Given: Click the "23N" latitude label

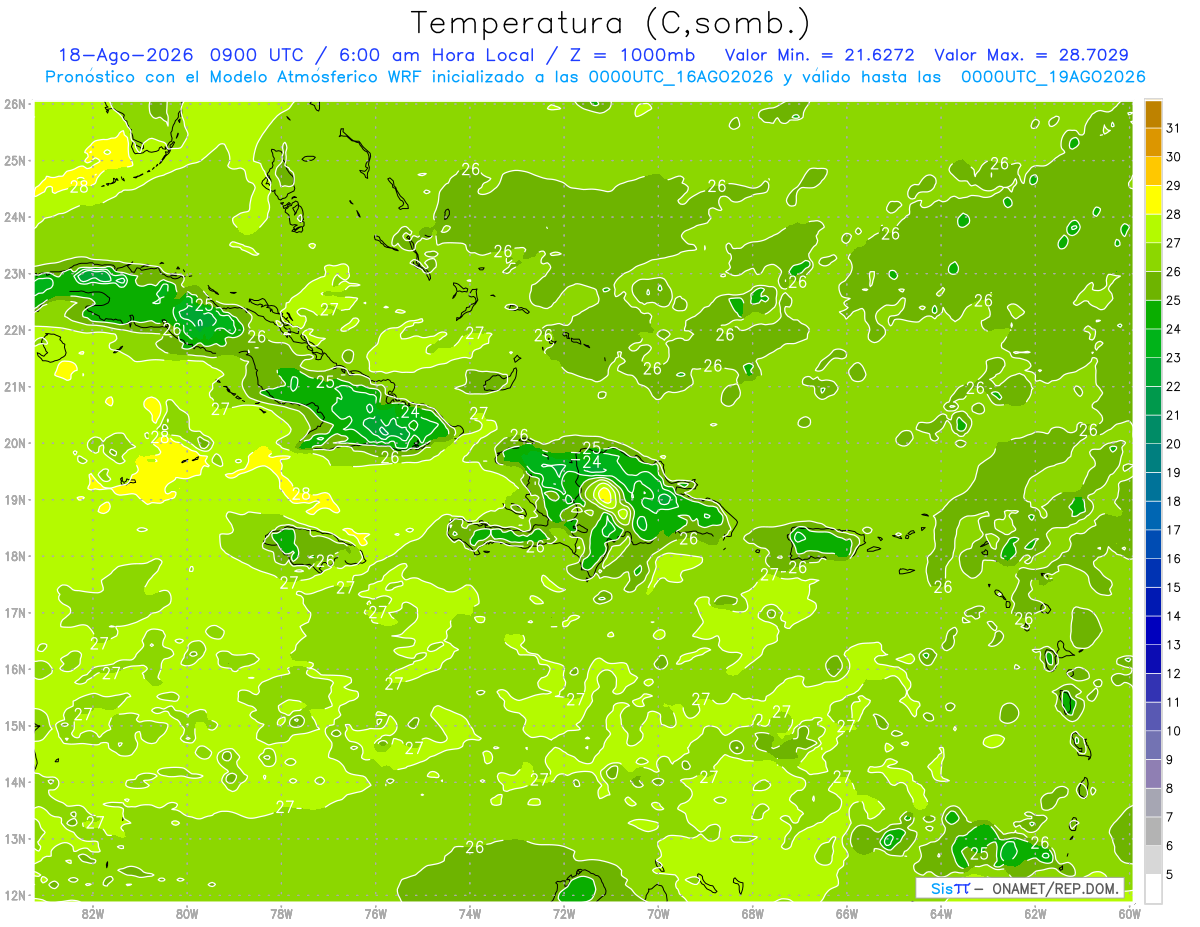Looking at the screenshot, I should pyautogui.click(x=15, y=273).
